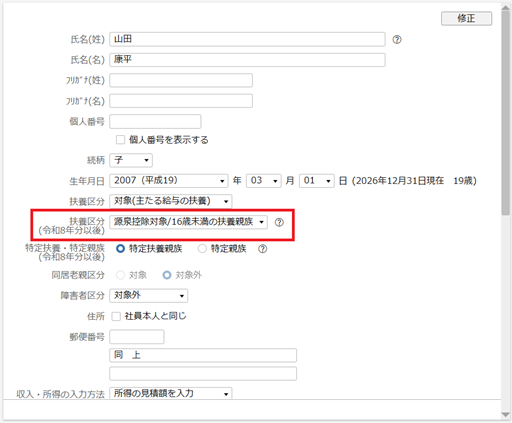Click the 個人番号 input field
Image resolution: width=512 pixels, height=423 pixels.
pos(155,122)
